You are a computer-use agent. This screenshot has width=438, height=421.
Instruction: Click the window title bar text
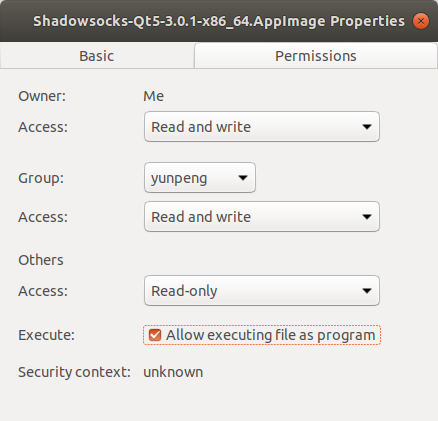(219, 21)
